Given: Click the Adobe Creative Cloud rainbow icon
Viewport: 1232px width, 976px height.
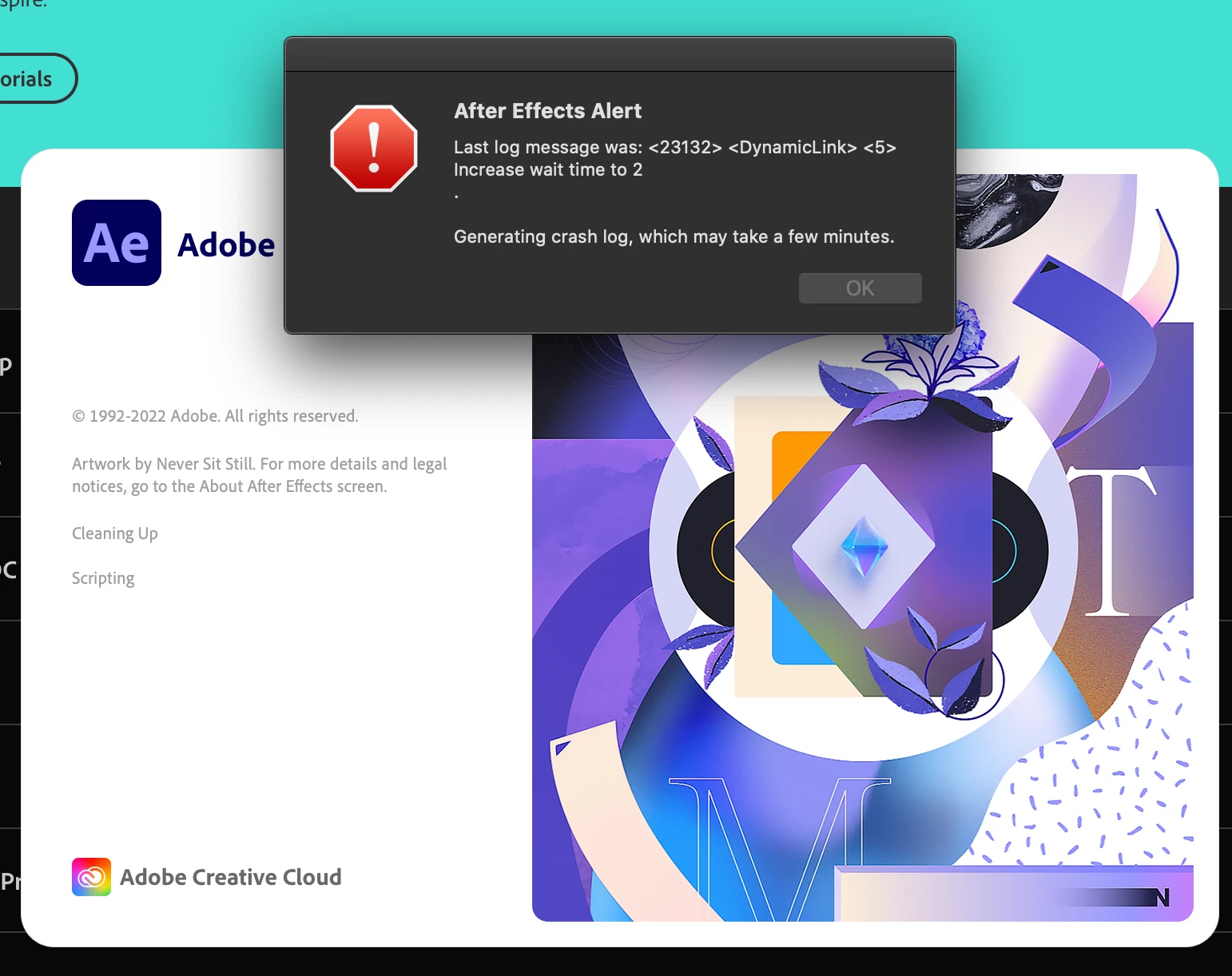Looking at the screenshot, I should point(92,877).
